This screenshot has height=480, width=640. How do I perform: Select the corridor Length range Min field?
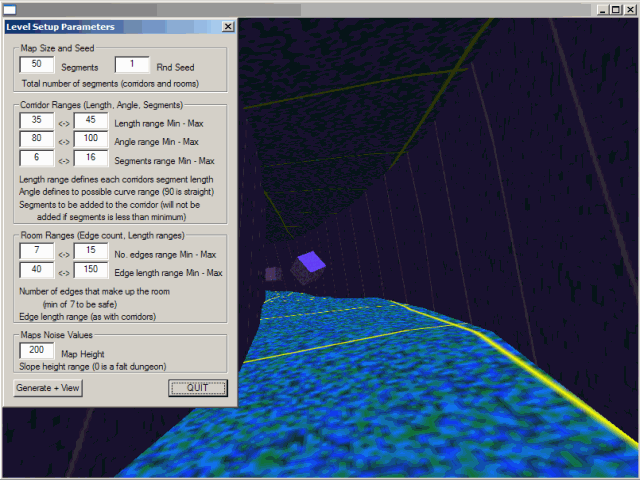[x=37, y=120]
